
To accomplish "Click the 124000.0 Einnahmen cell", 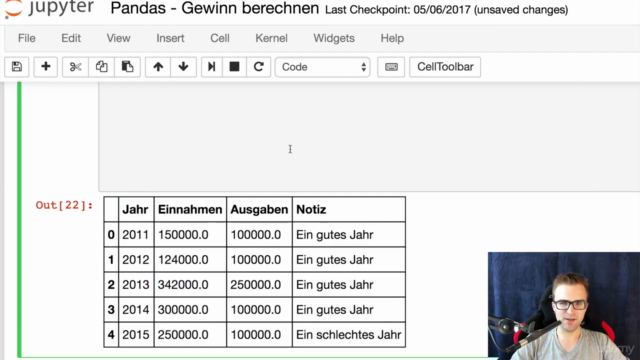I will (190, 260).
